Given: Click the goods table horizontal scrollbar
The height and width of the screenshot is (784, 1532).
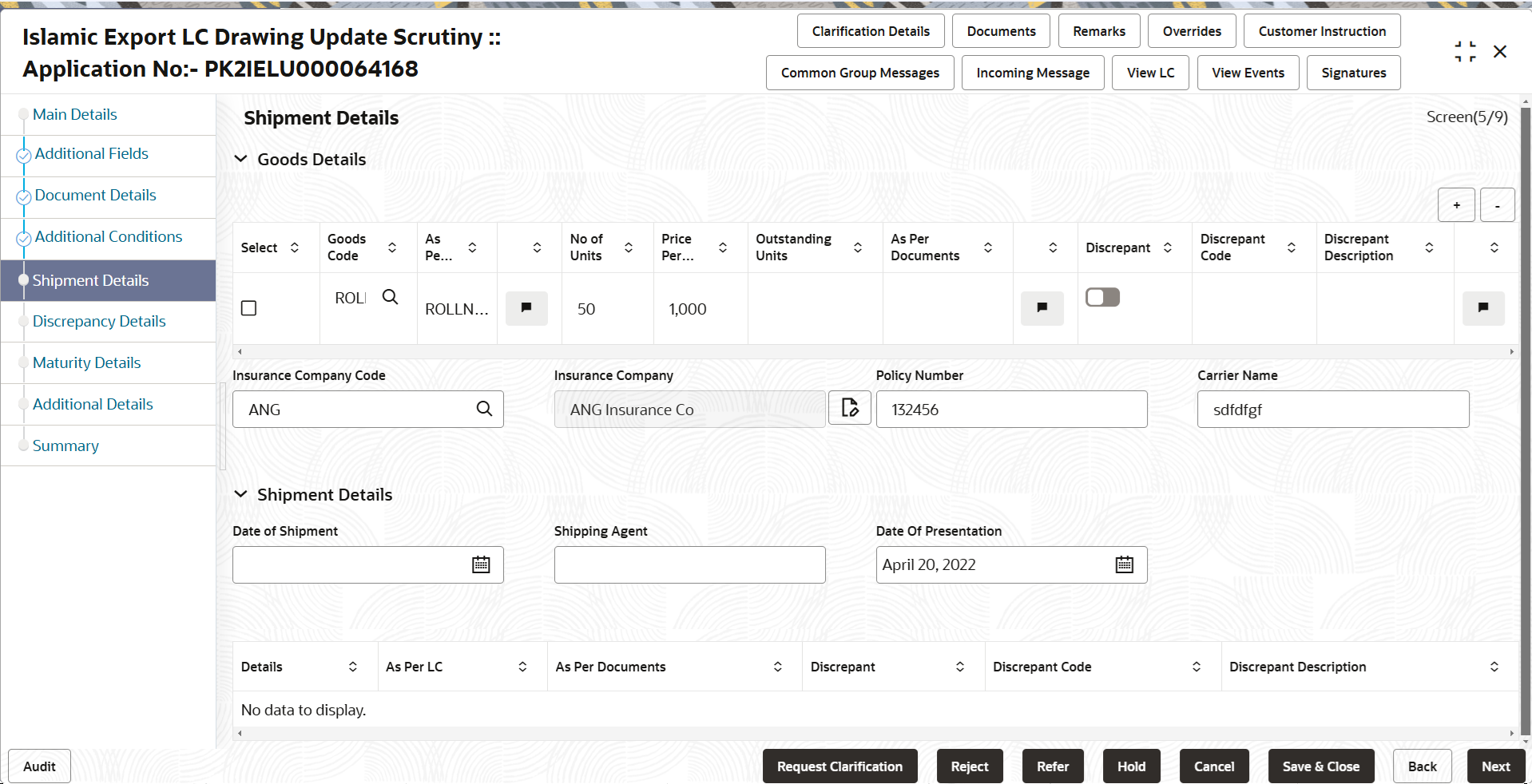Looking at the screenshot, I should [875, 351].
